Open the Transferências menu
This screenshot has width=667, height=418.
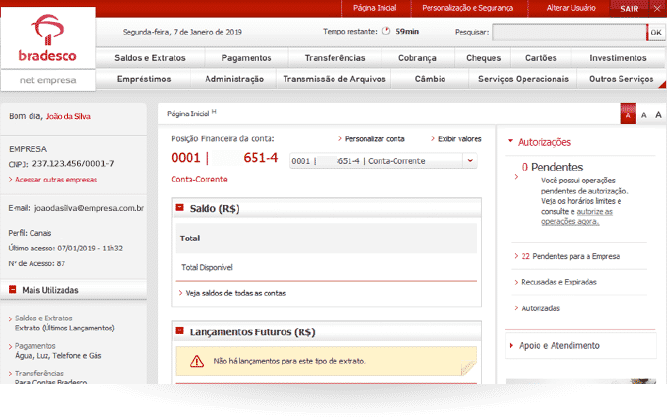pos(335,58)
